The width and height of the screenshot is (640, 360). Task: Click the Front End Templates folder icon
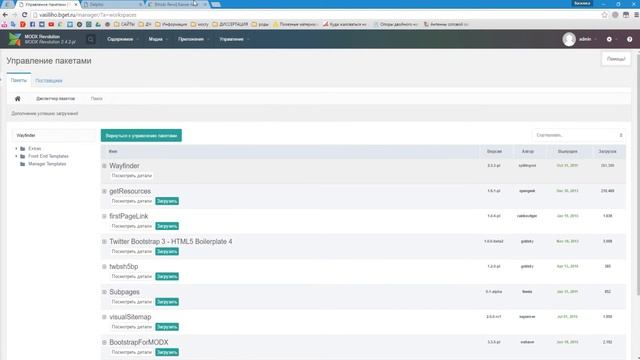click(x=23, y=156)
